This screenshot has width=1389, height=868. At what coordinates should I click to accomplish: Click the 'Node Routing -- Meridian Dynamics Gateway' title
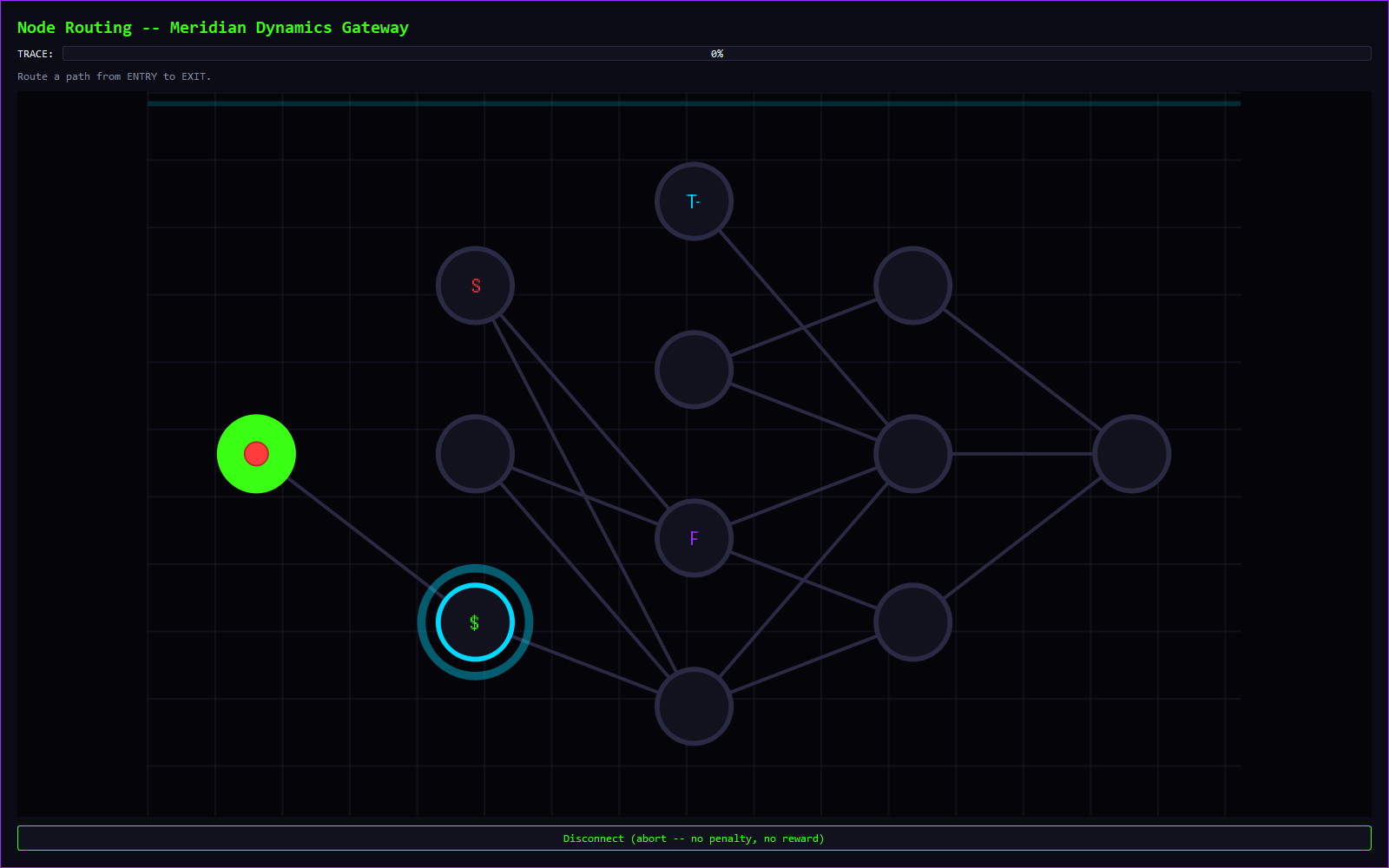coord(213,28)
